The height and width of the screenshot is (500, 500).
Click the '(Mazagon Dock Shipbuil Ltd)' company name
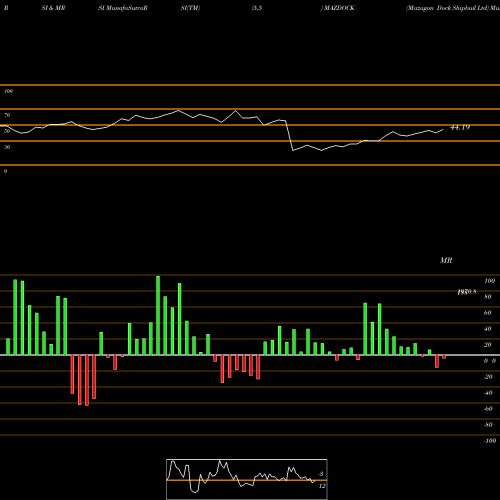447,8
